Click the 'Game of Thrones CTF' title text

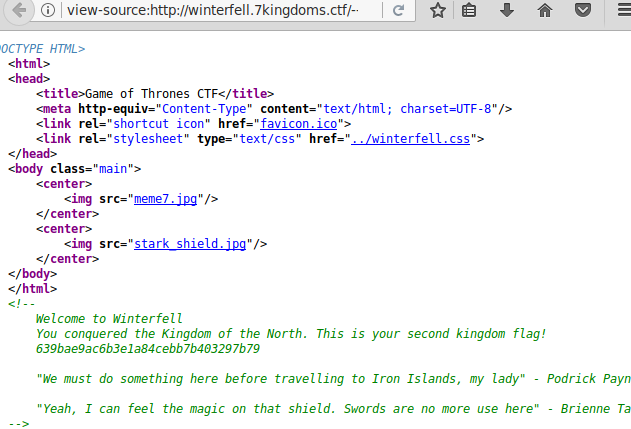point(151,94)
